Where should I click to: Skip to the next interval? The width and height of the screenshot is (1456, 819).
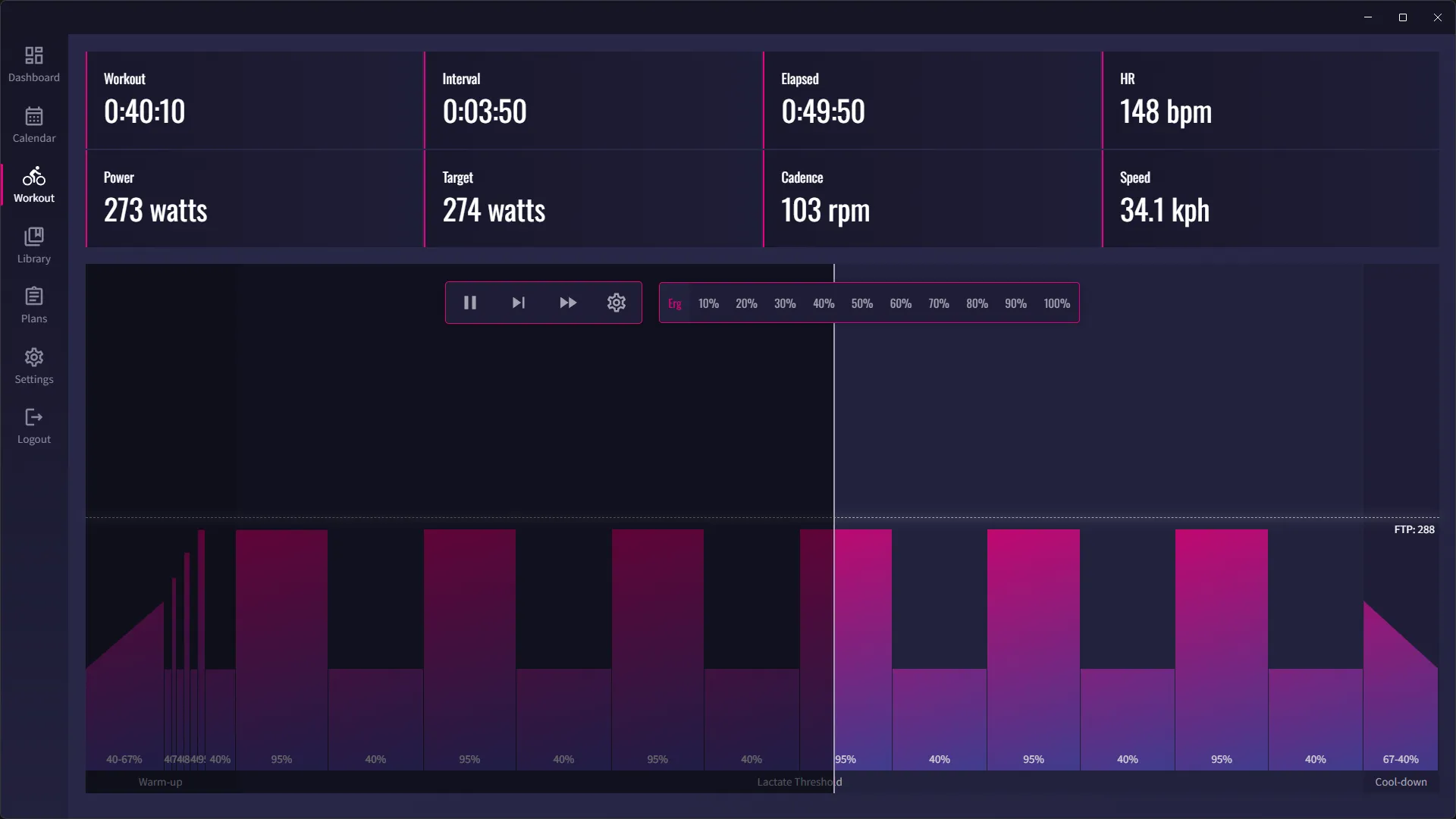[x=519, y=303]
